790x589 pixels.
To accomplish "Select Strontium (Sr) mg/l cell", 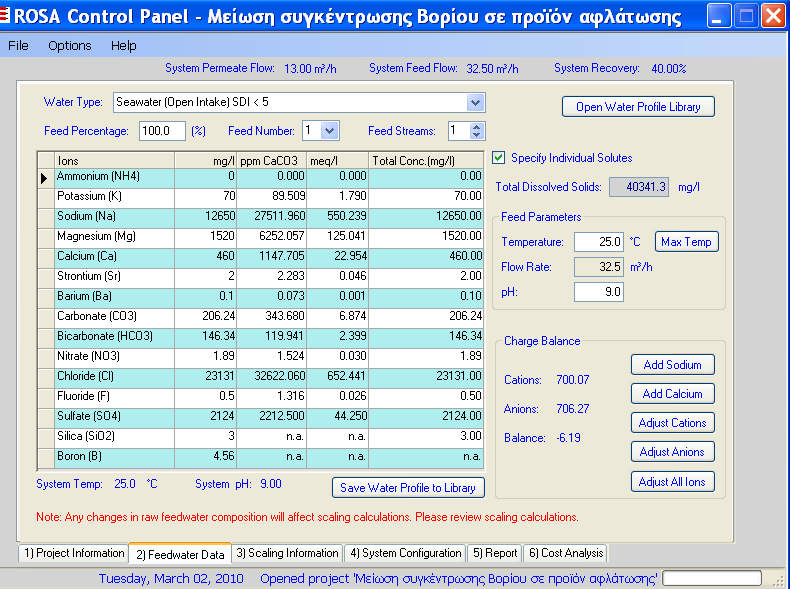I will 206,278.
